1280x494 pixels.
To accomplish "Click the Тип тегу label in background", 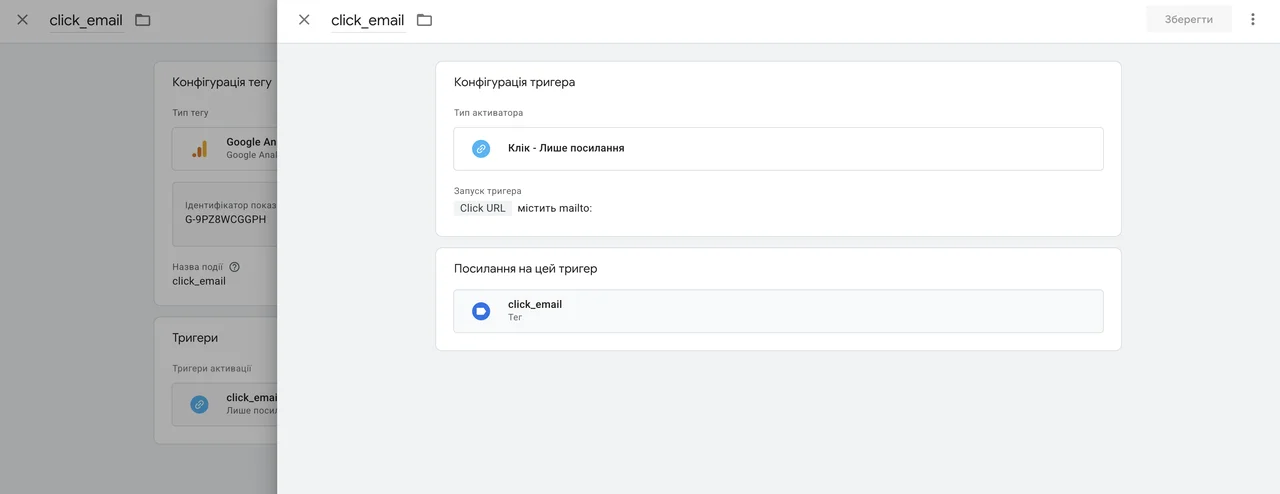I will click(190, 113).
